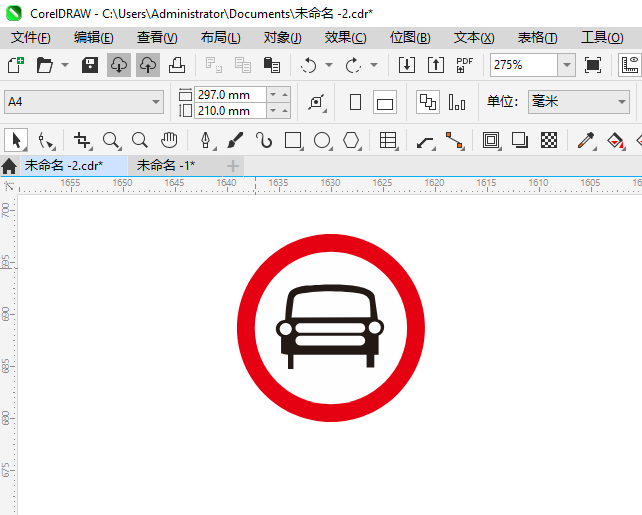Undo the last action
The height and width of the screenshot is (515, 642).
[308, 65]
